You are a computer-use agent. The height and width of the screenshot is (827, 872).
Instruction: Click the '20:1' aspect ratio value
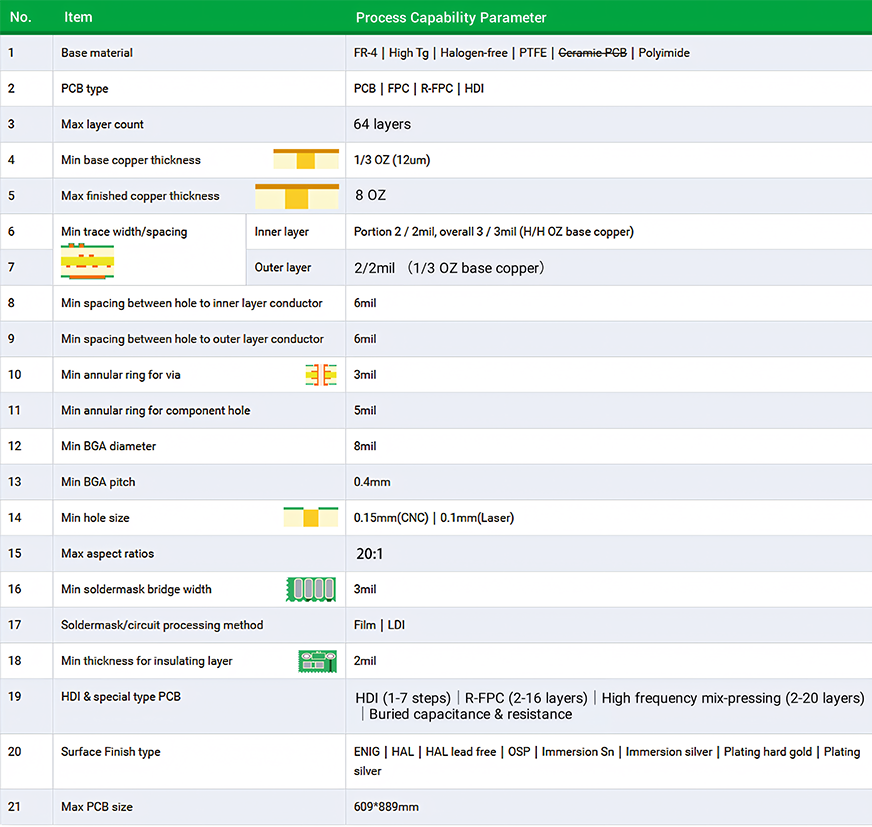[x=370, y=554]
